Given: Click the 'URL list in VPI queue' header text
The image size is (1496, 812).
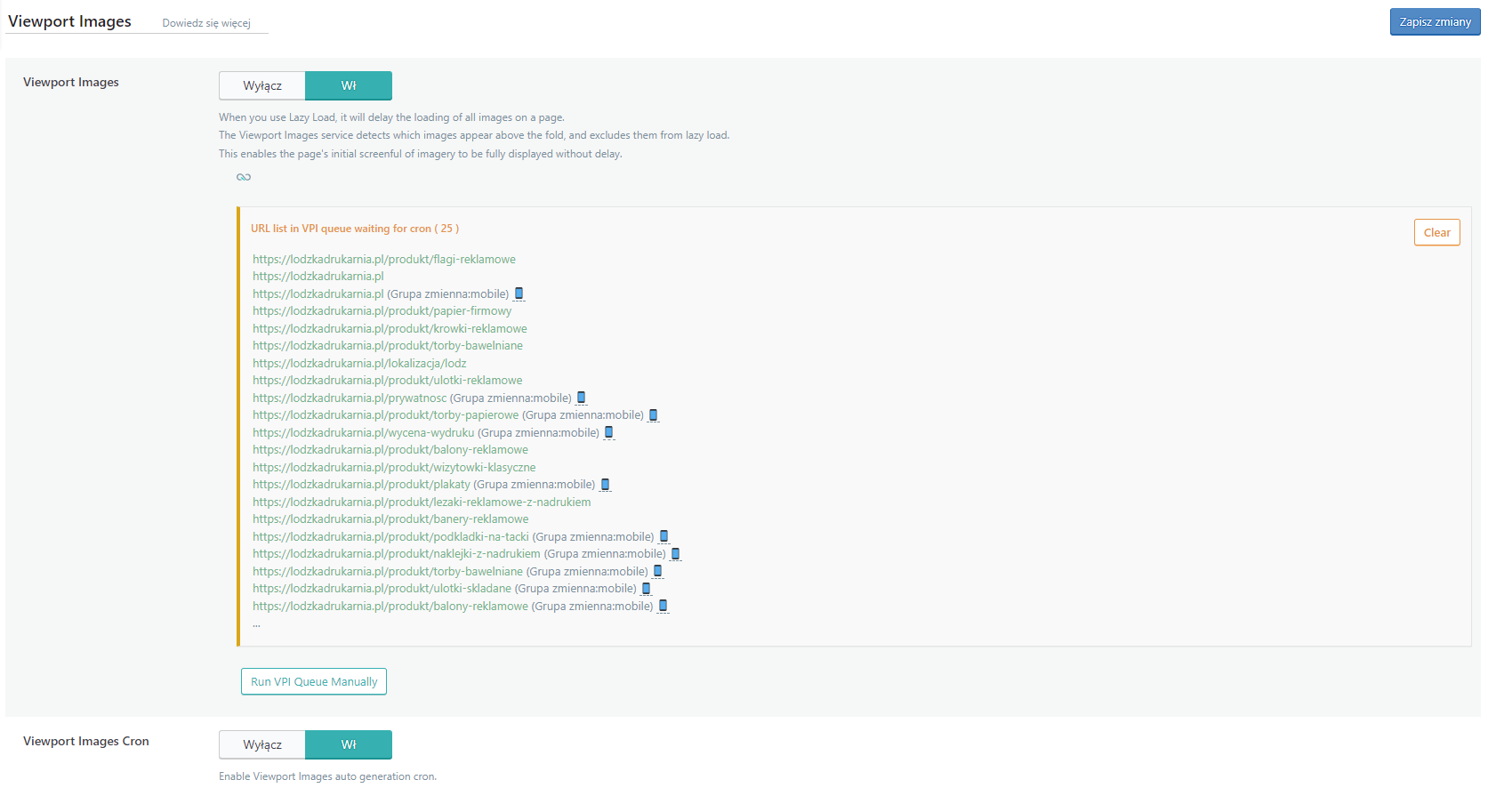Looking at the screenshot, I should (355, 229).
